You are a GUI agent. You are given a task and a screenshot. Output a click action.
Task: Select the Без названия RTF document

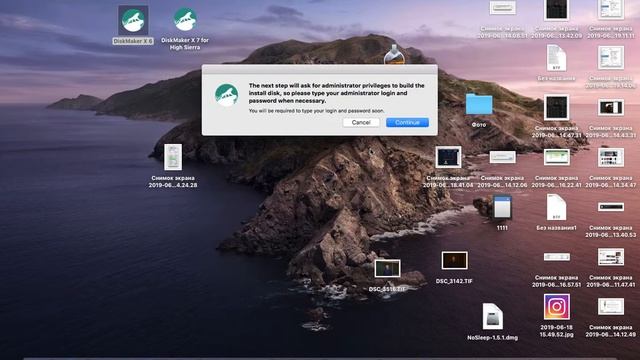(556, 58)
